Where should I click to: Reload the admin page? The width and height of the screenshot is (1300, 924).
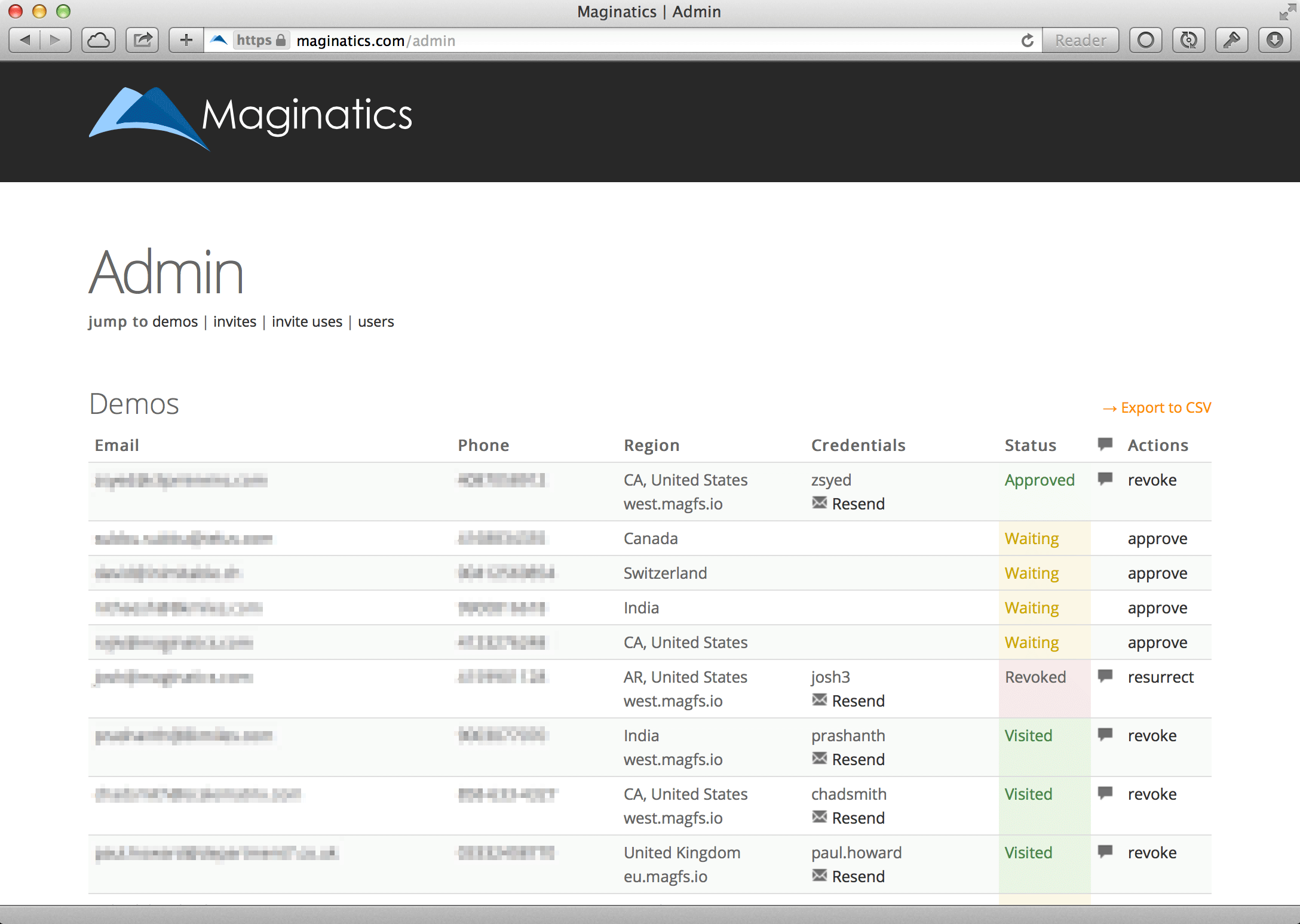[x=1028, y=40]
